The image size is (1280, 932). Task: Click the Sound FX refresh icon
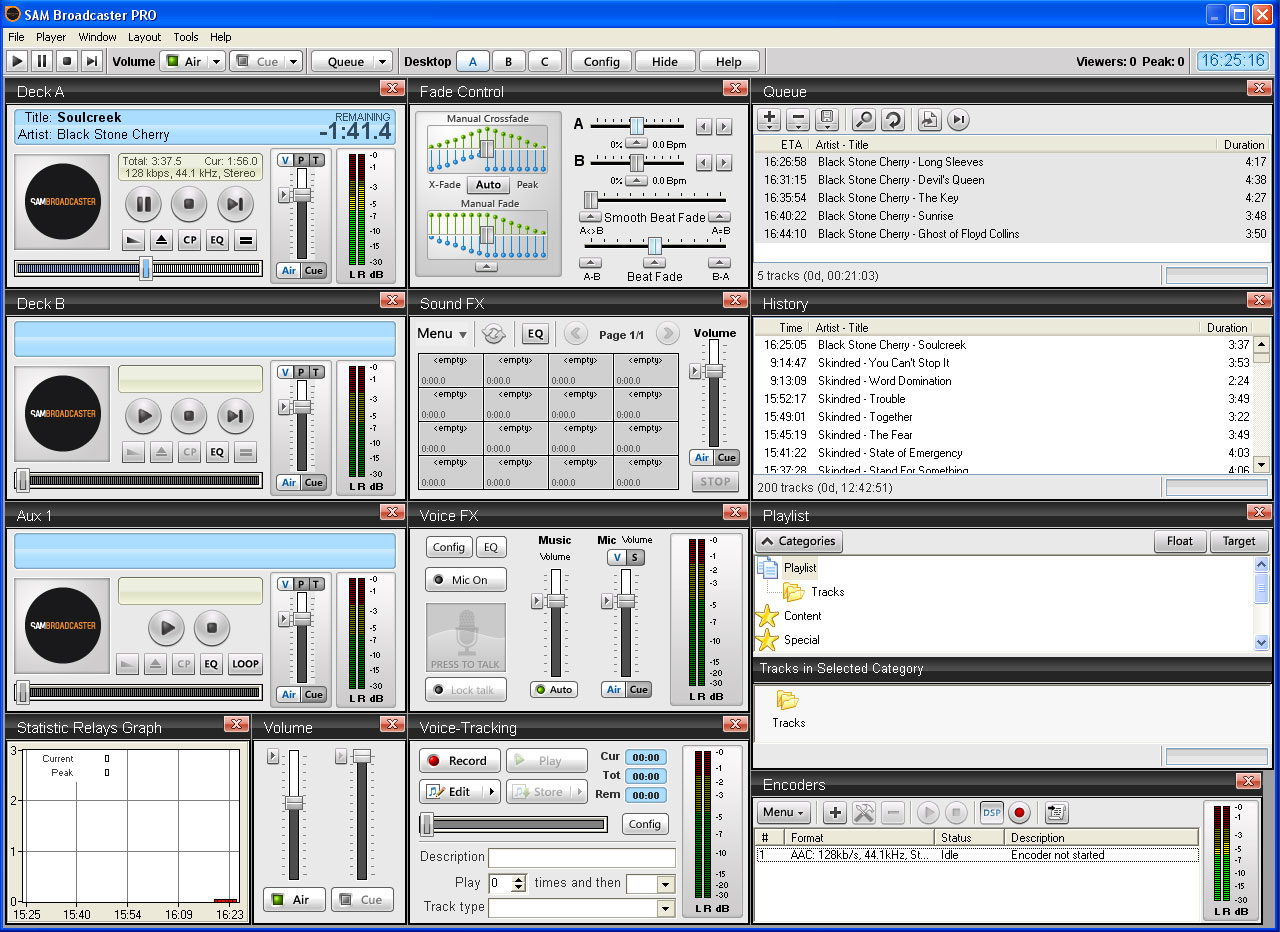(493, 334)
